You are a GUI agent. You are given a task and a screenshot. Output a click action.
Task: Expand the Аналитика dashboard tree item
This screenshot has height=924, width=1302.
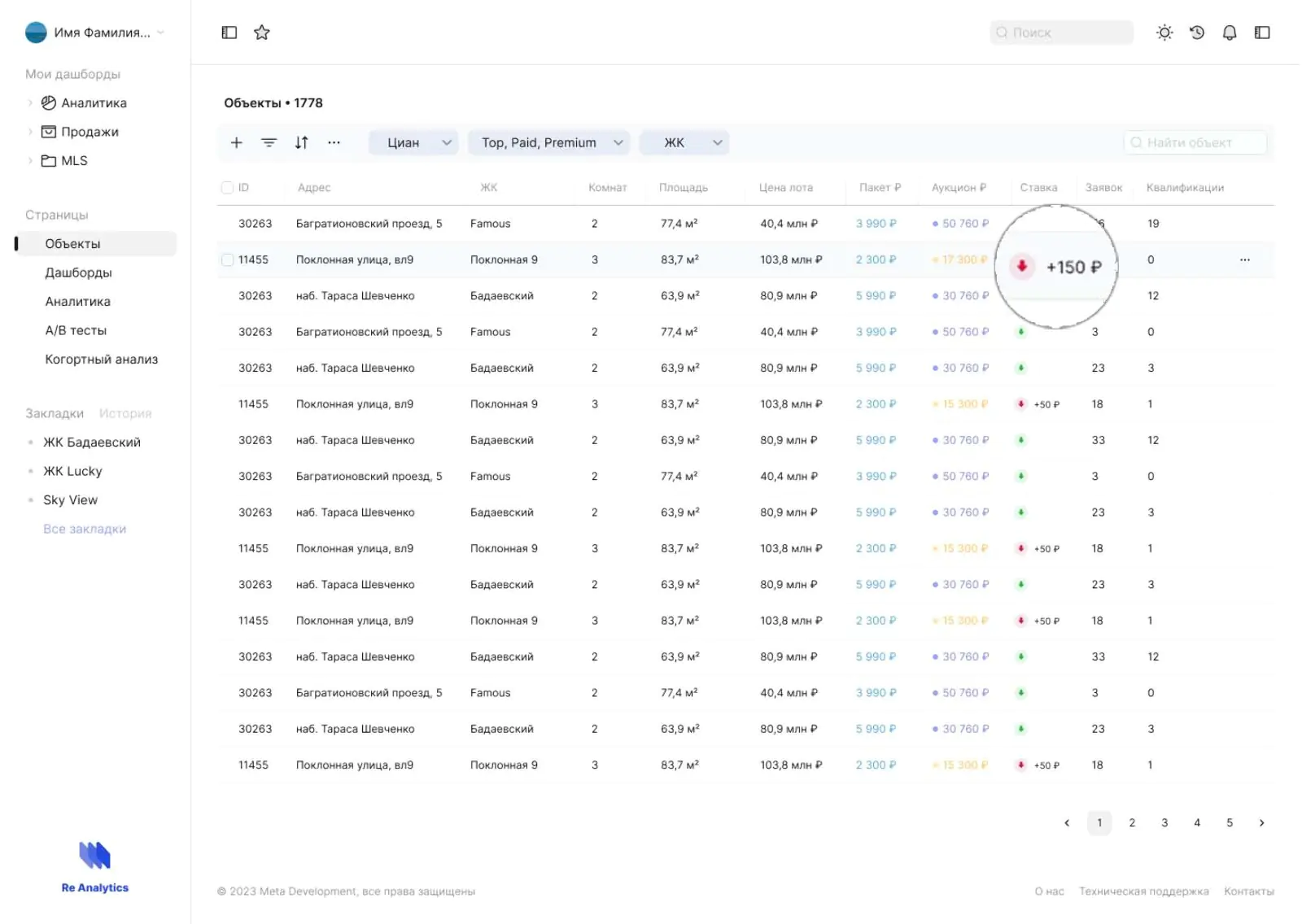coord(31,102)
